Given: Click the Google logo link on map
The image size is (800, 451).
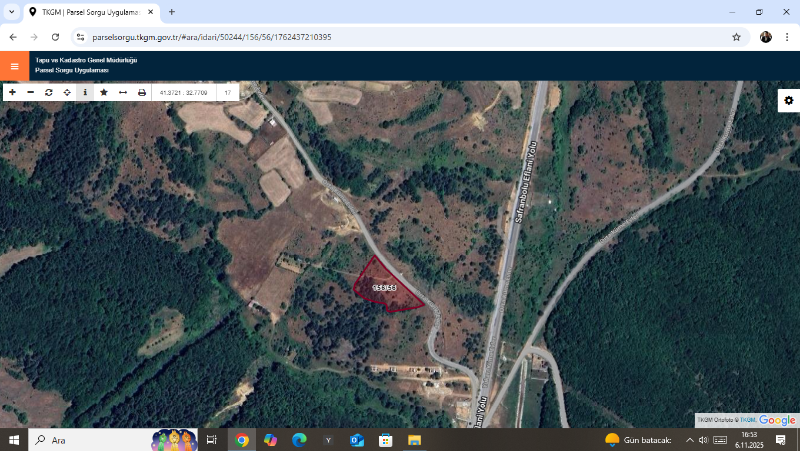Looking at the screenshot, I should coord(777,420).
